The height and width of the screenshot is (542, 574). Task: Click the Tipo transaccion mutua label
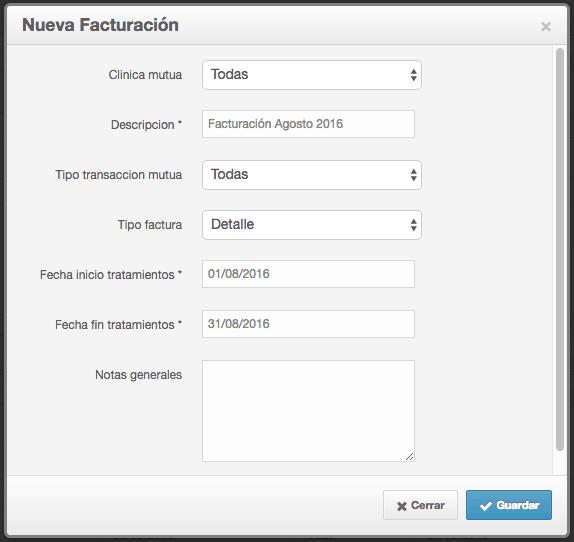pyautogui.click(x=119, y=175)
